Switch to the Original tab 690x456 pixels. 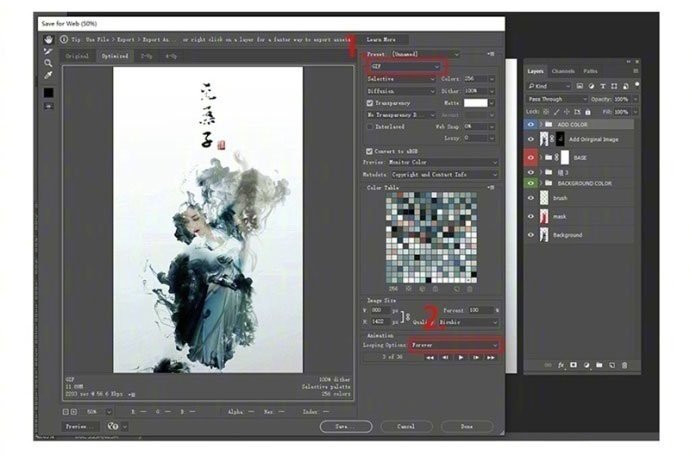pyautogui.click(x=77, y=56)
